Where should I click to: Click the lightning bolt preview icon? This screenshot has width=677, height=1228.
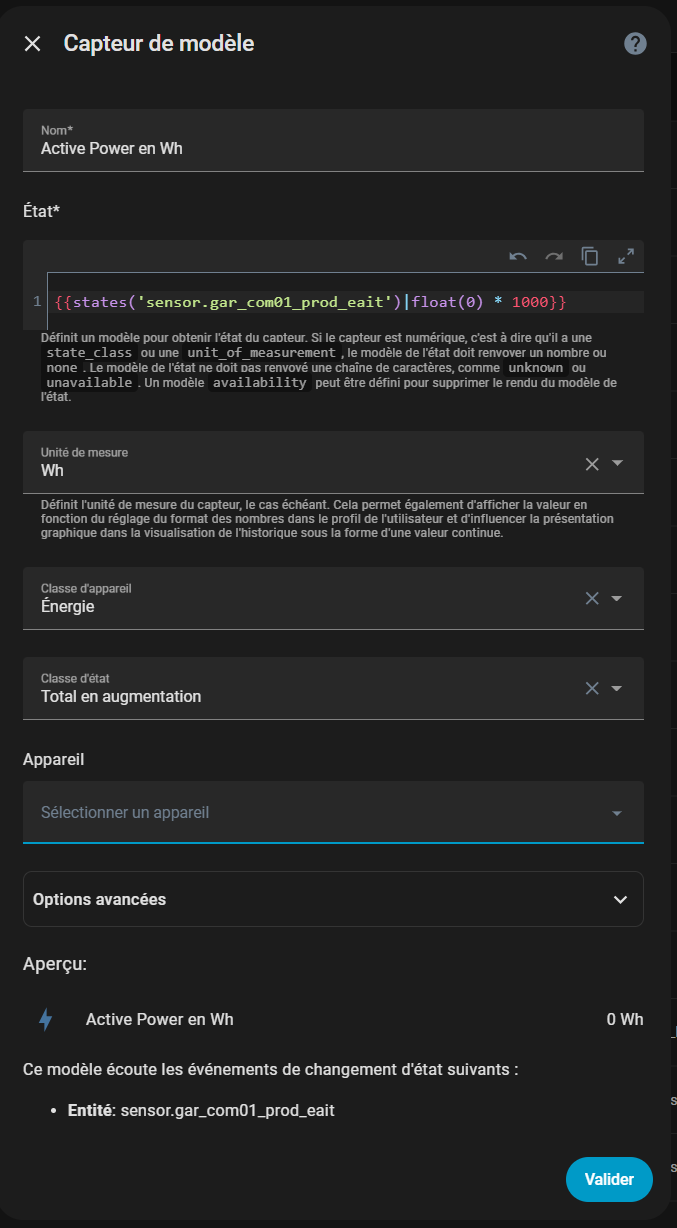(x=45, y=1019)
